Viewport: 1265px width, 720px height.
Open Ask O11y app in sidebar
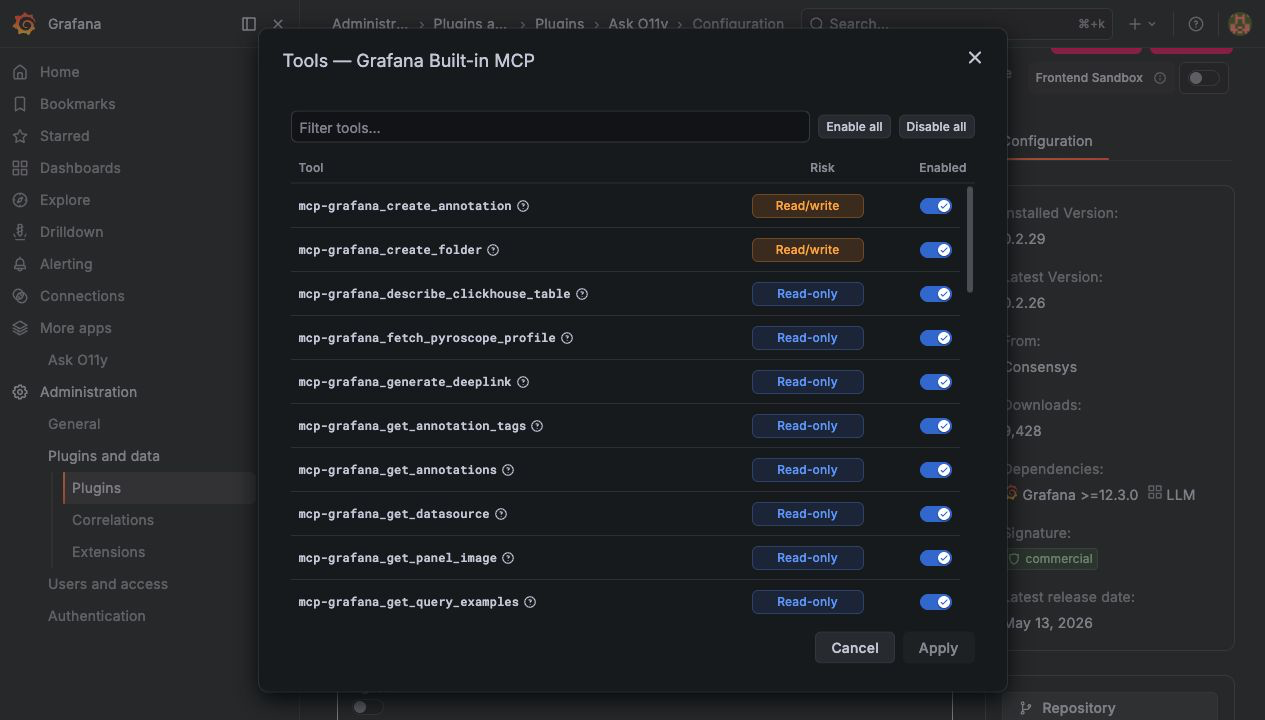78,360
